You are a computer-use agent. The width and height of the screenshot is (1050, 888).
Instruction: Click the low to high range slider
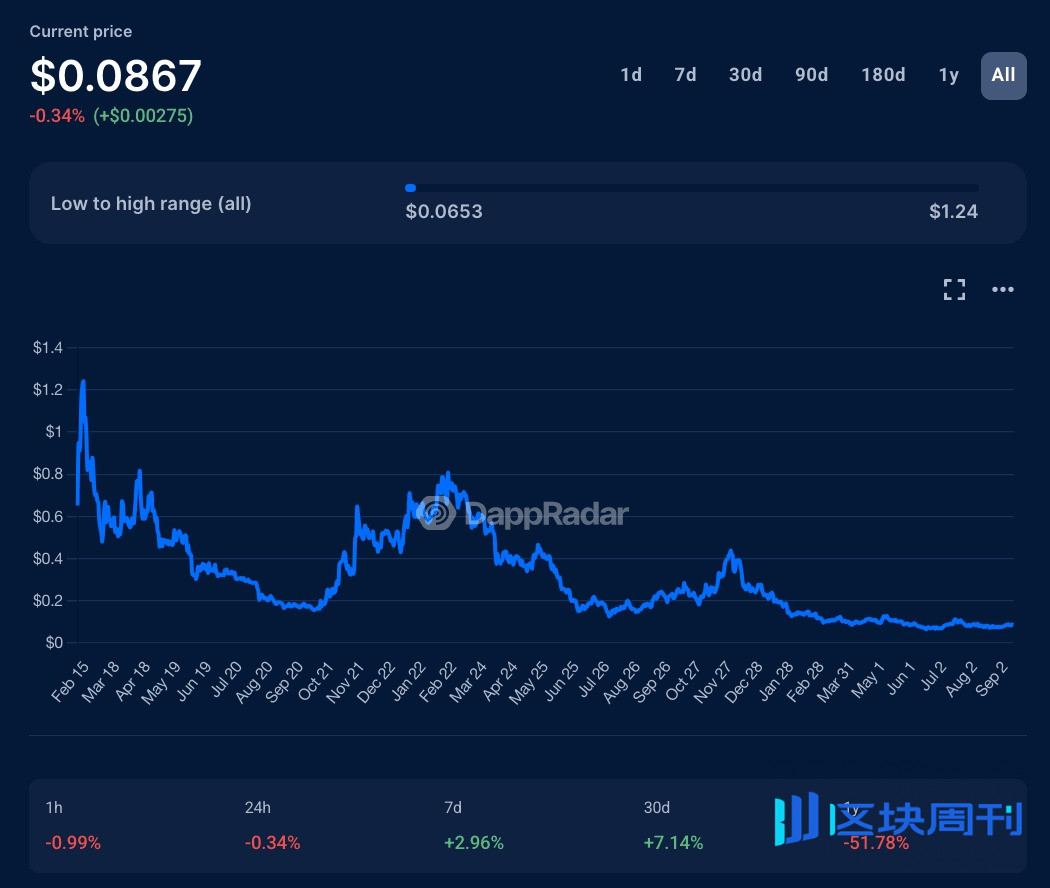694,188
